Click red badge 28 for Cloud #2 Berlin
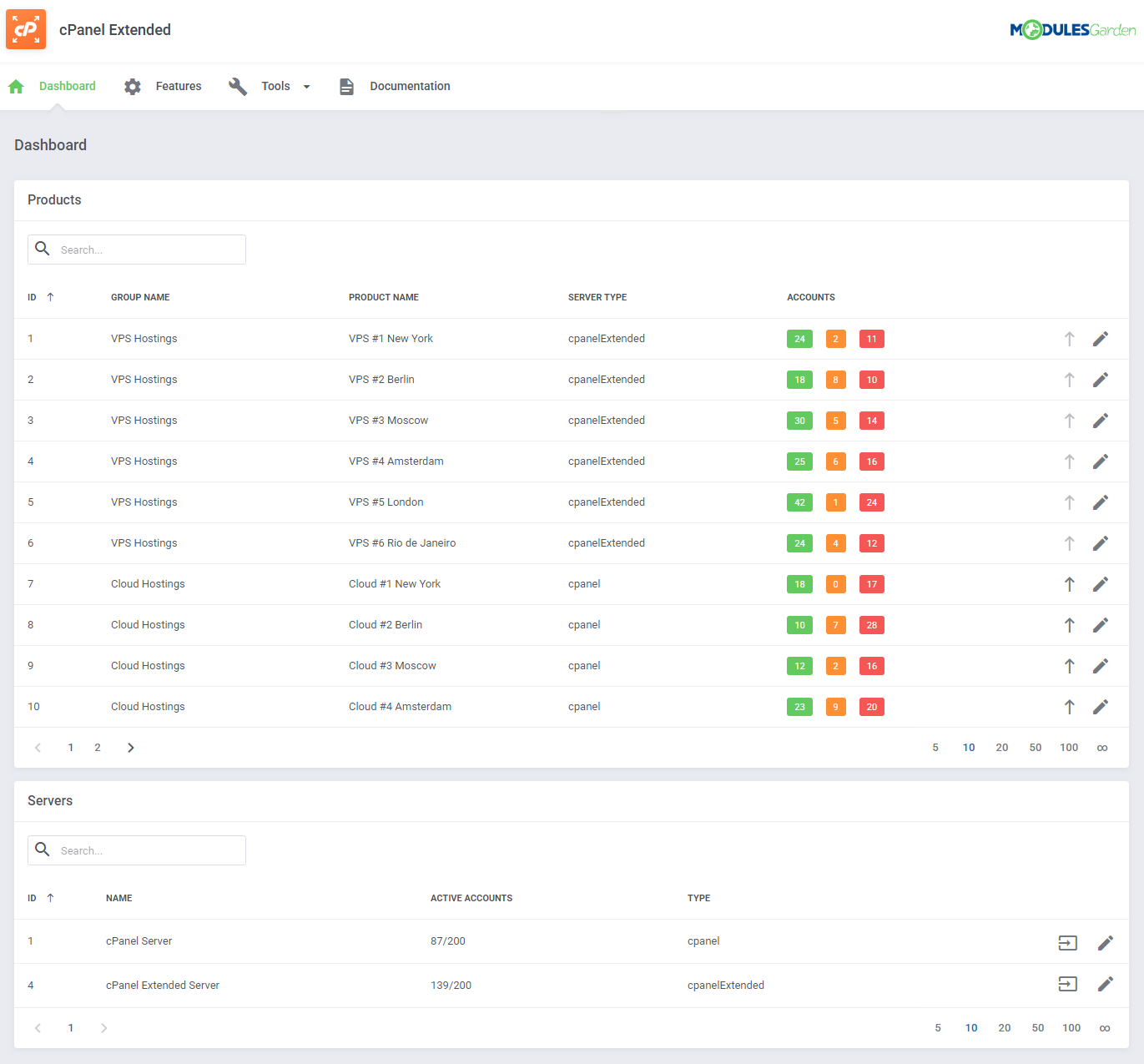This screenshot has height=1064, width=1144. [872, 625]
